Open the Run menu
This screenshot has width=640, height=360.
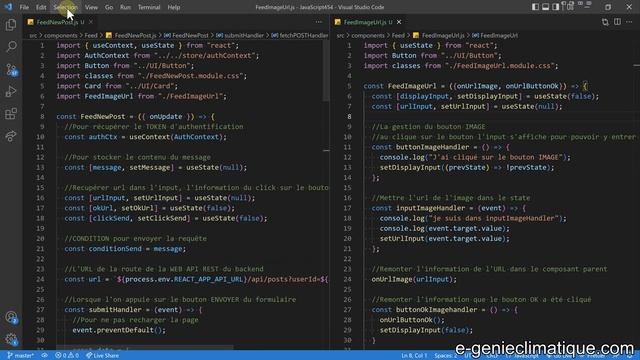click(125, 7)
